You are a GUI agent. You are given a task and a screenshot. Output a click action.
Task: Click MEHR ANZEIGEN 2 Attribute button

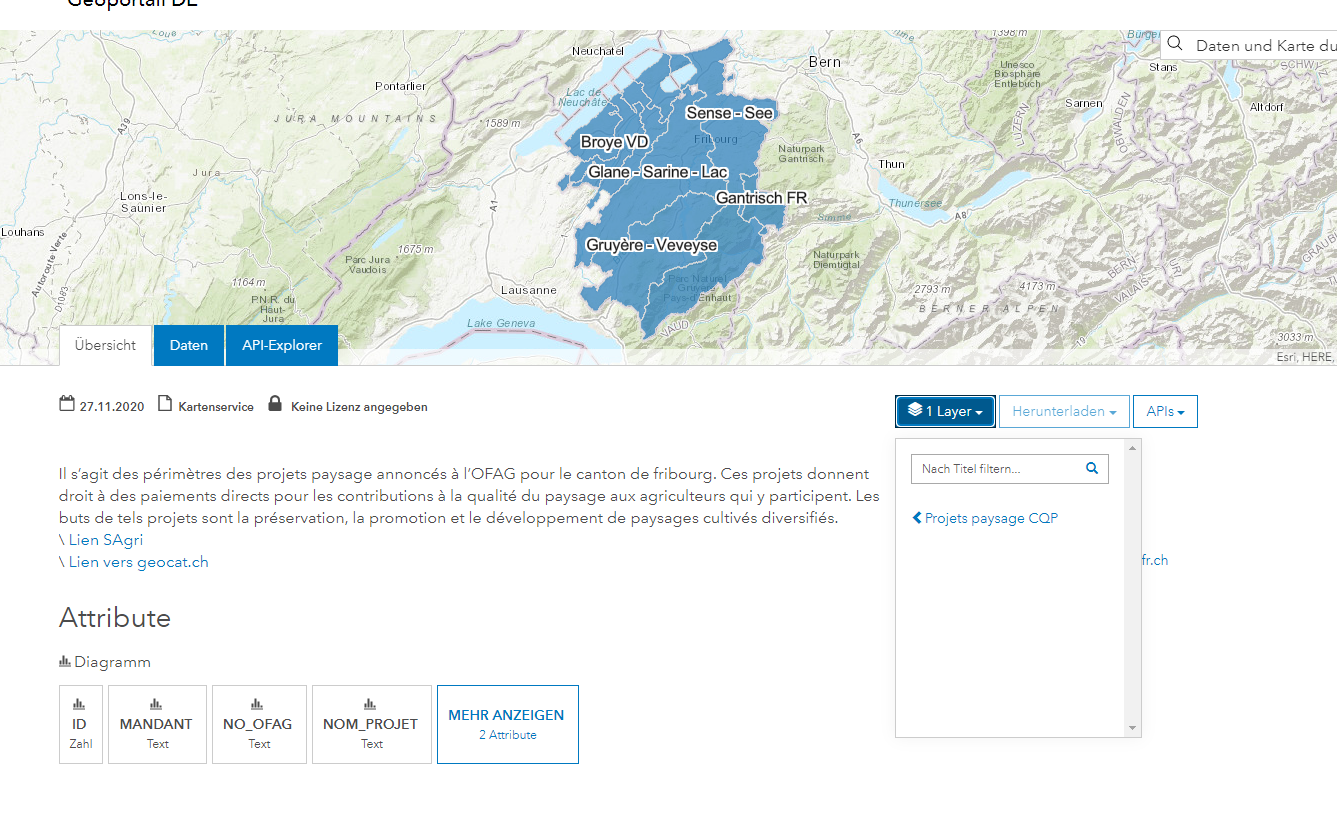click(x=507, y=724)
